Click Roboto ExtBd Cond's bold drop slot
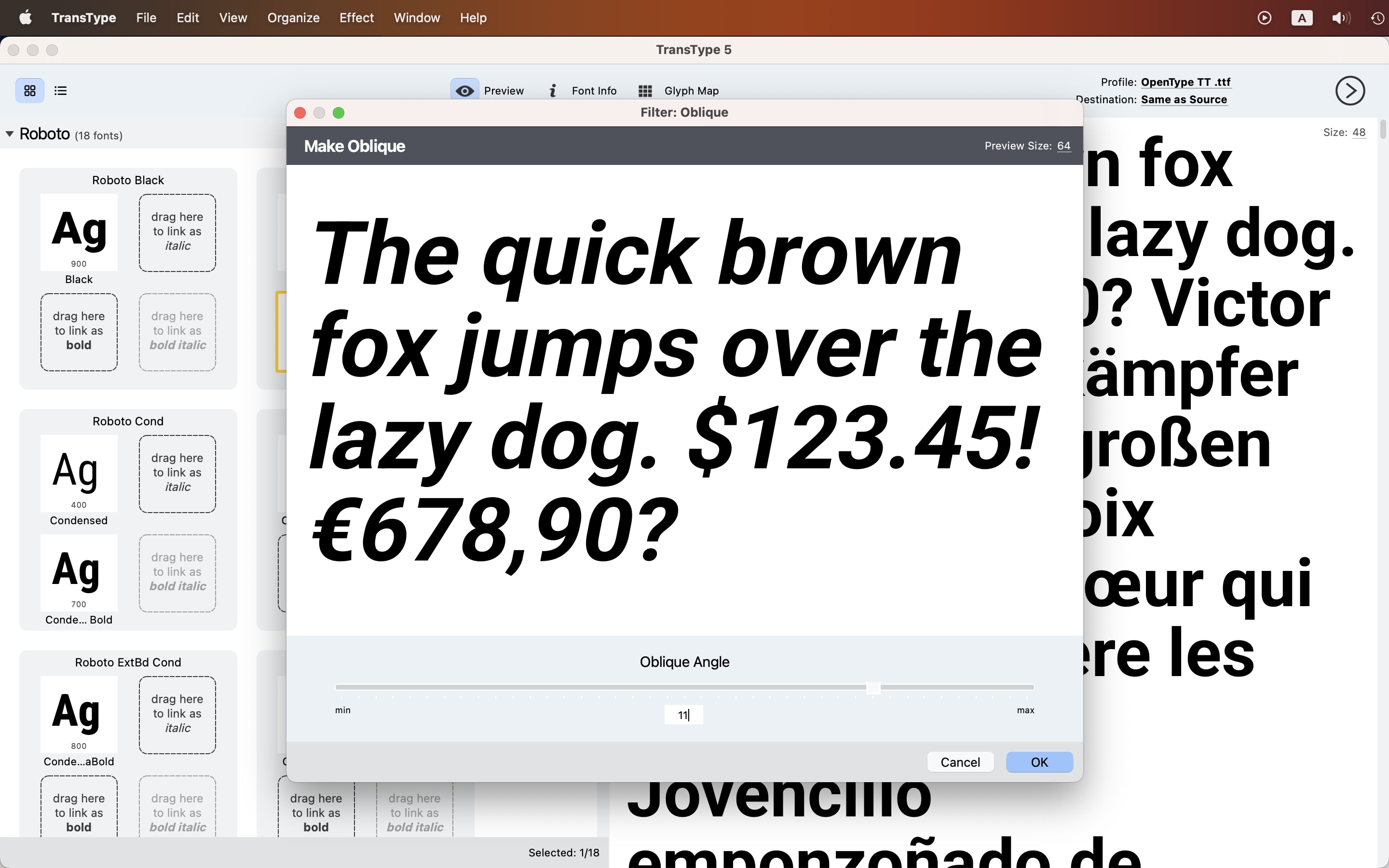 tap(79, 807)
